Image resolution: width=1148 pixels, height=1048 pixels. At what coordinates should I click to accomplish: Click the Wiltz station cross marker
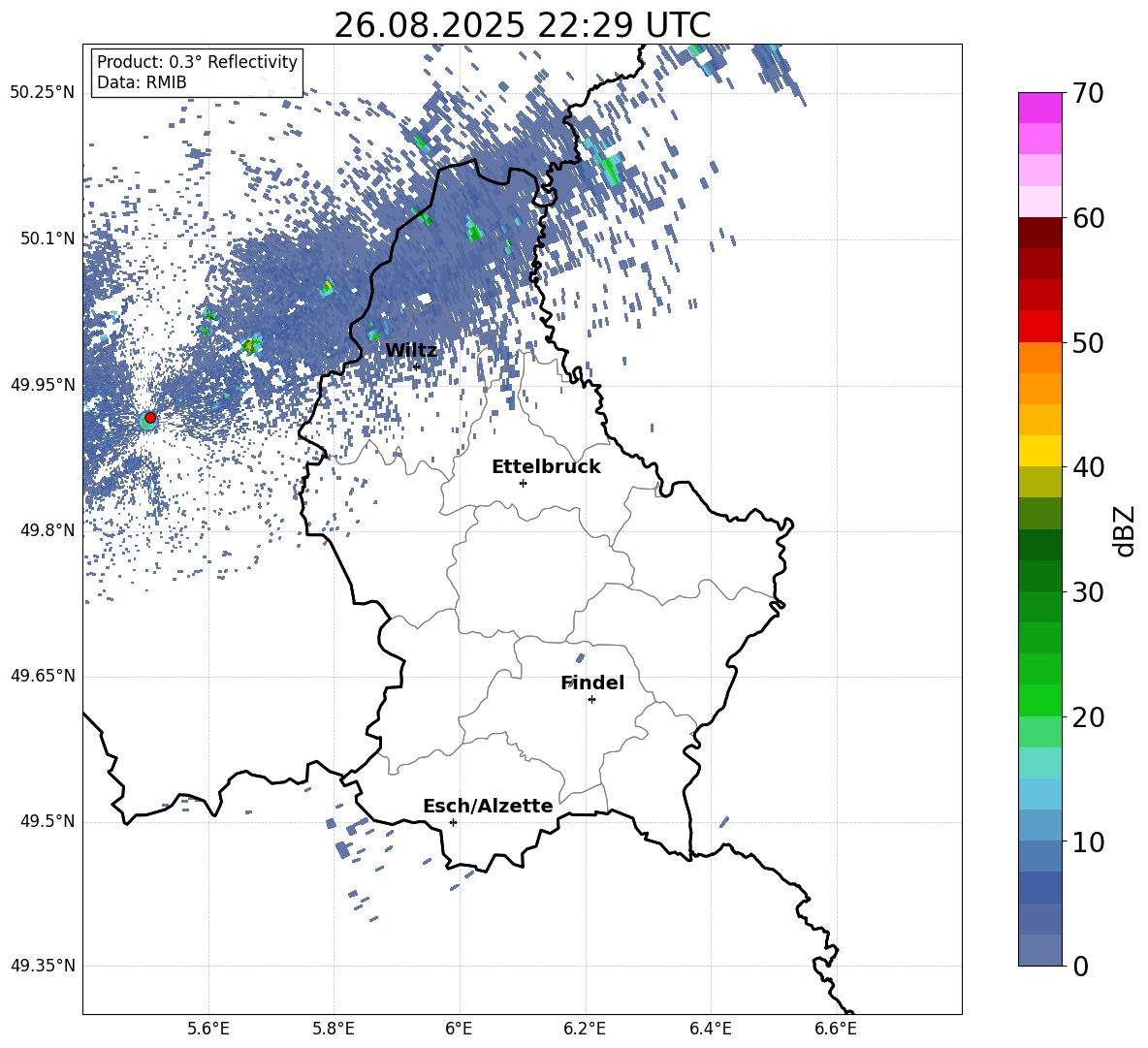click(417, 366)
